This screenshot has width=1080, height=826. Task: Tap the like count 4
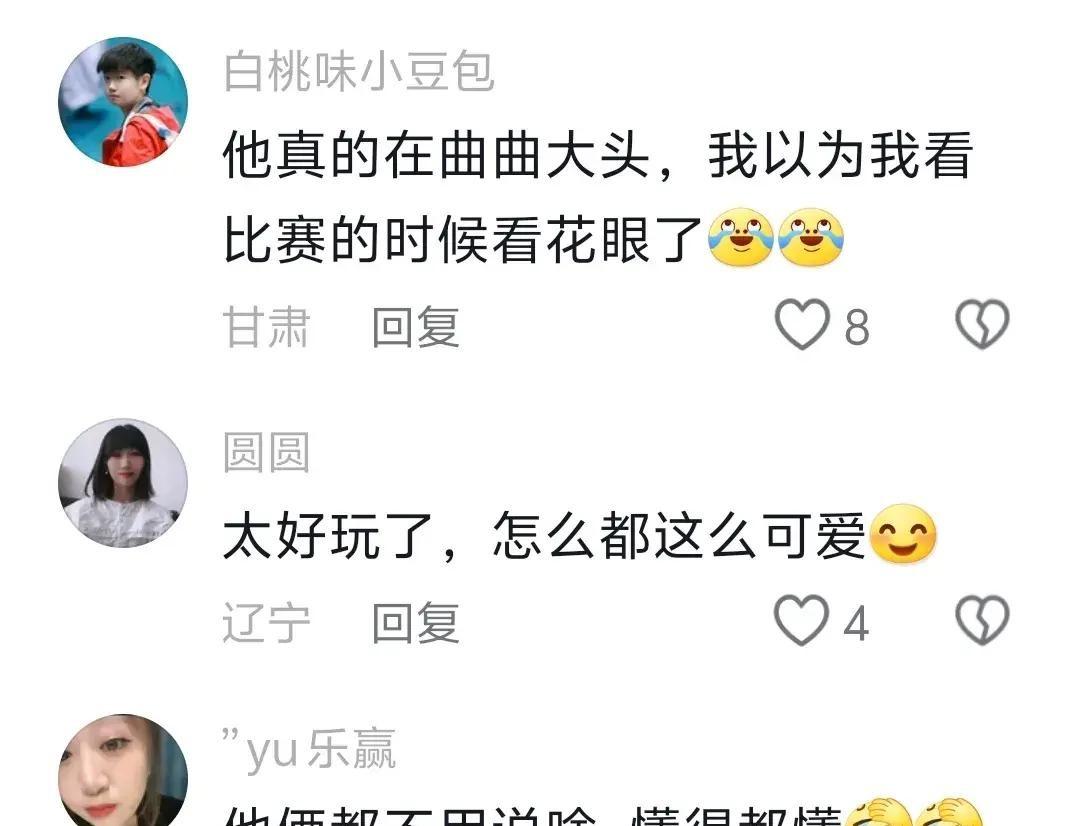pos(856,624)
